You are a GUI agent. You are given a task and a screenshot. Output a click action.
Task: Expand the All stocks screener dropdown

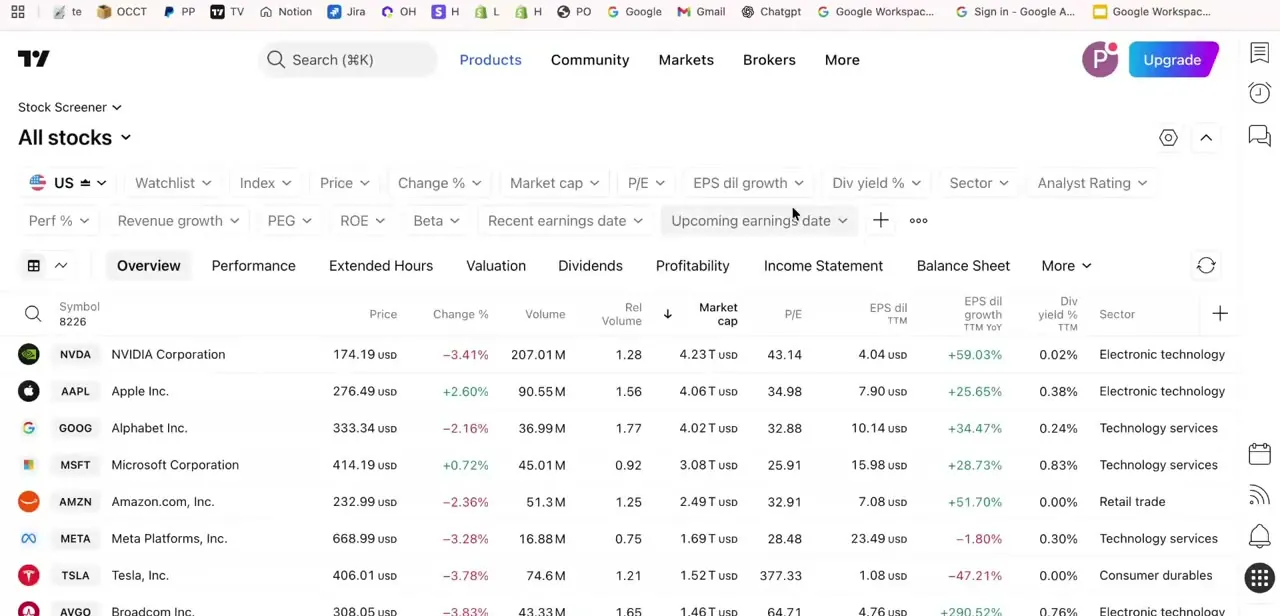[x=74, y=138]
